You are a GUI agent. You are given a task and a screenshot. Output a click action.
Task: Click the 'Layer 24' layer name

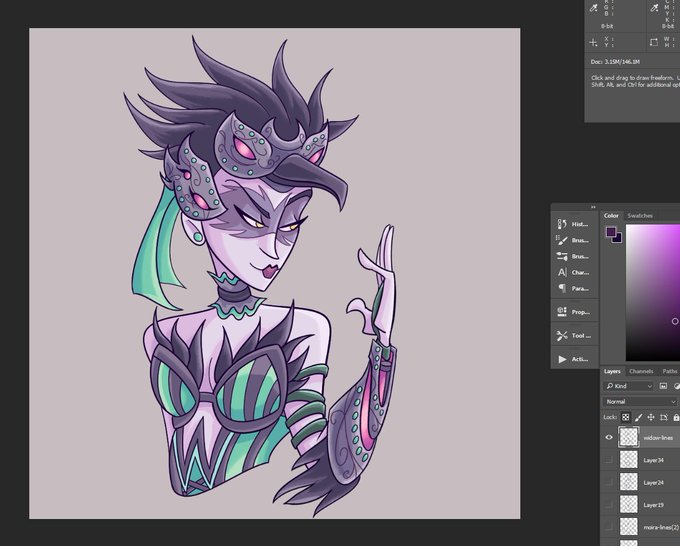point(654,483)
